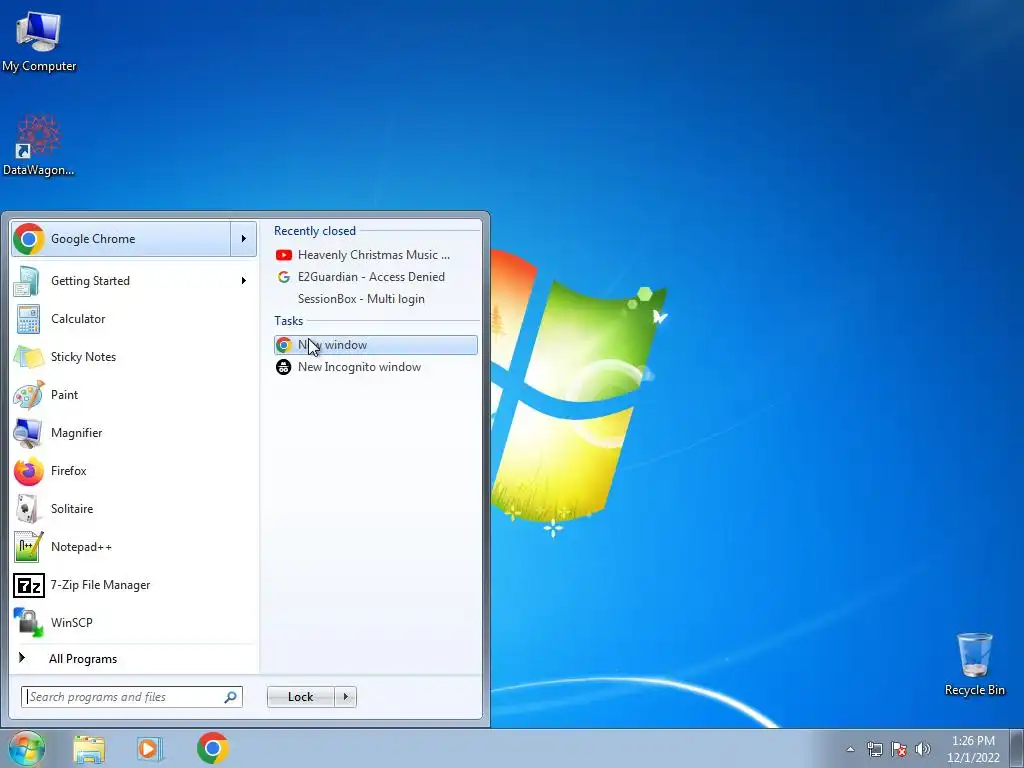Image resolution: width=1024 pixels, height=768 pixels.
Task: Click the search magnifier icon
Action: 231,697
